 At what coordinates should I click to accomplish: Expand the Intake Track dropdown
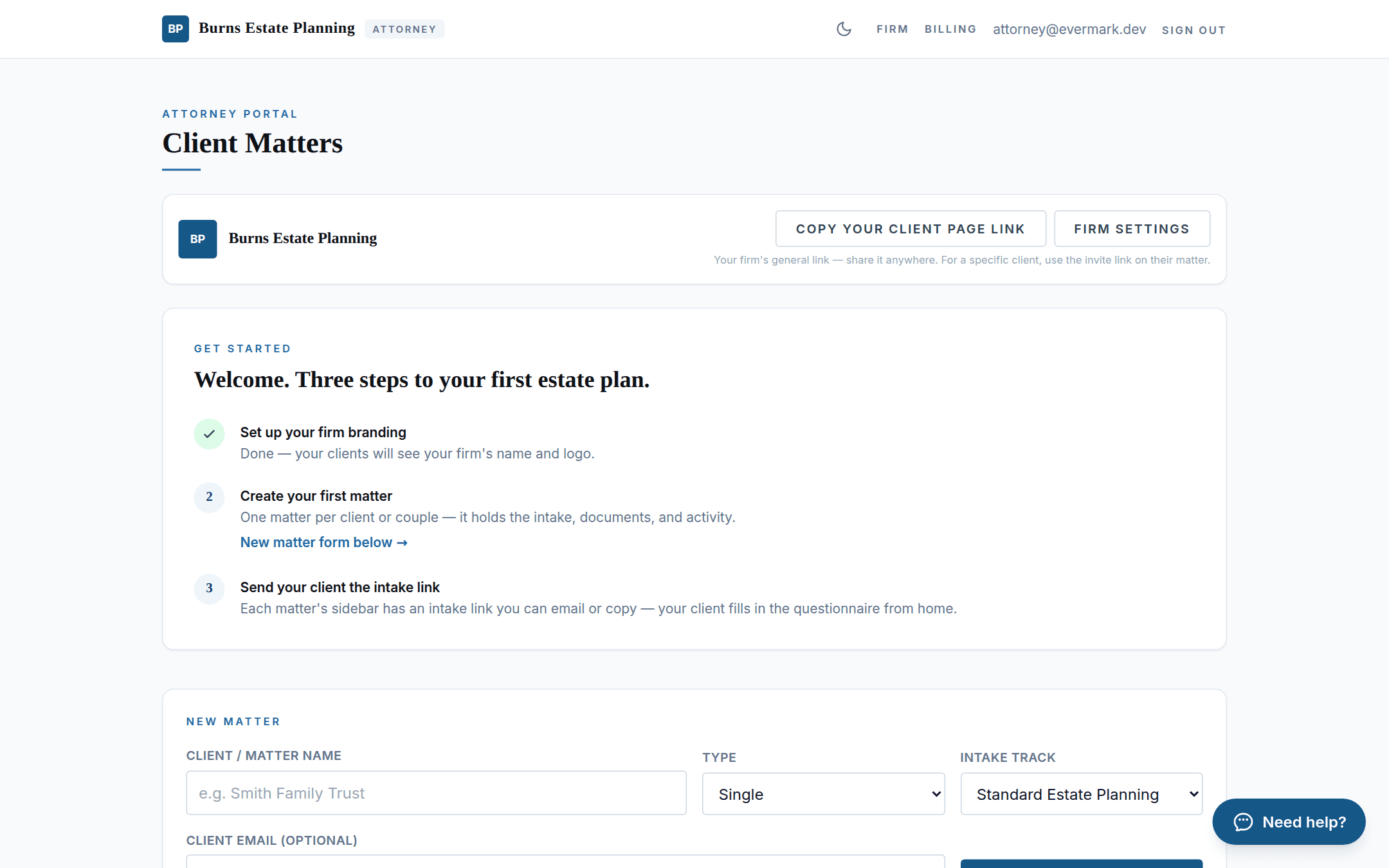(1081, 794)
